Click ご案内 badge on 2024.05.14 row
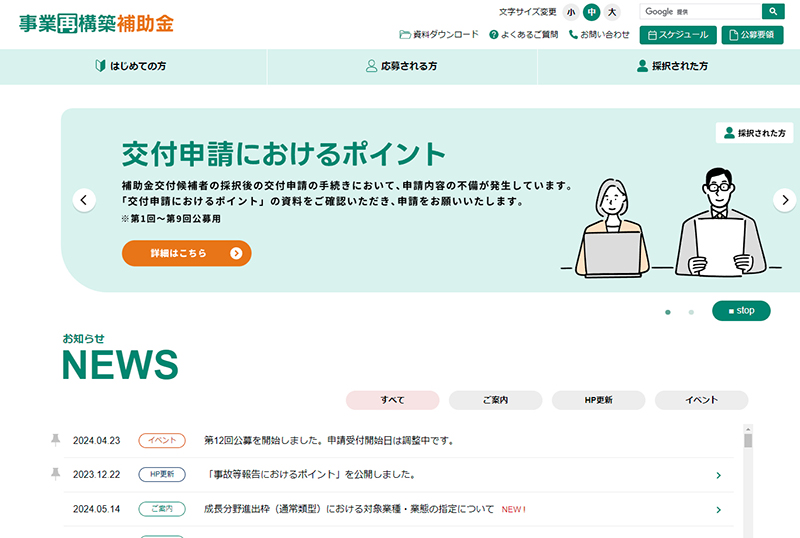Image resolution: width=800 pixels, height=538 pixels. [162, 509]
